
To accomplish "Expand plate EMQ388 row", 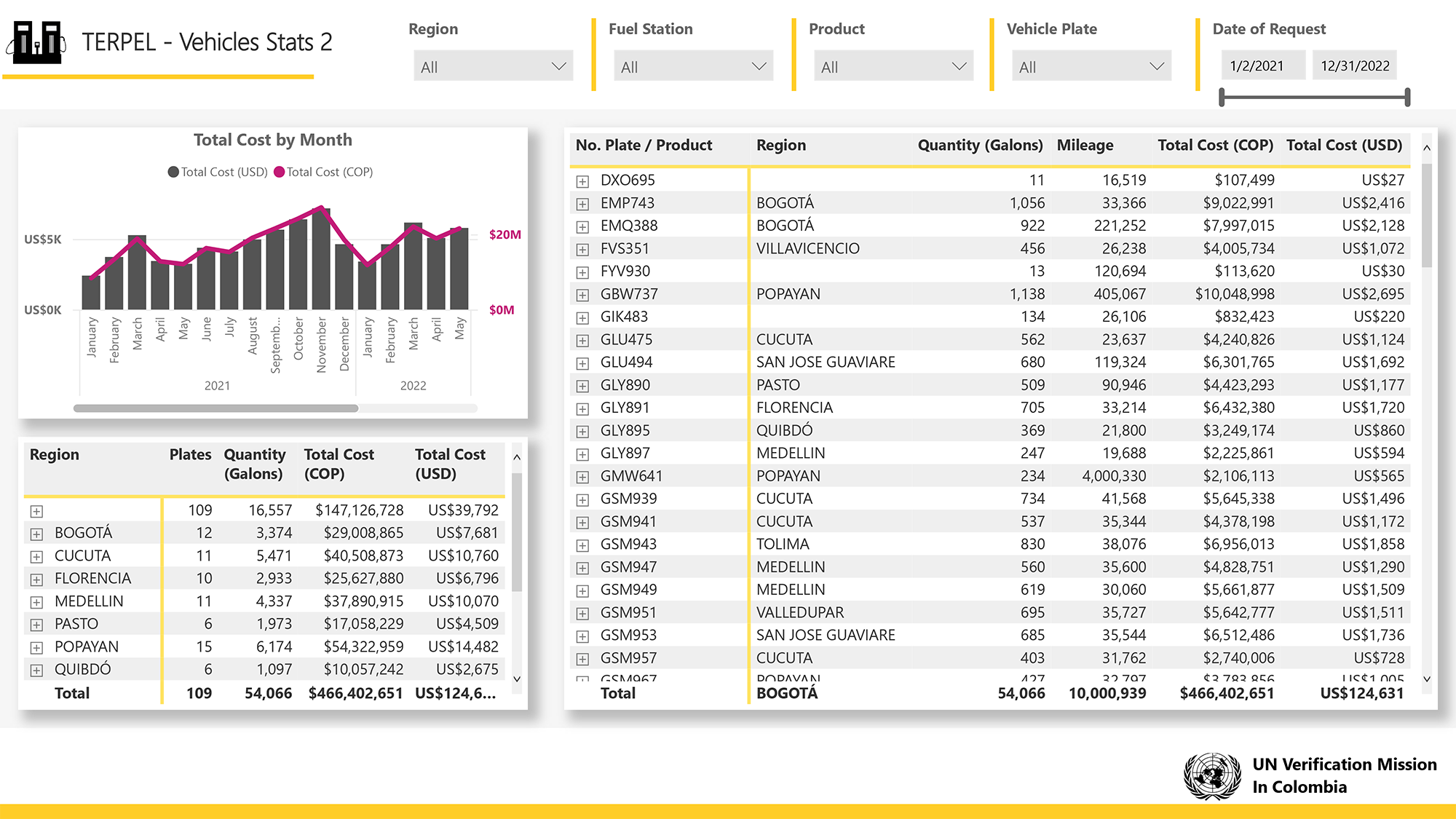I will 582,226.
